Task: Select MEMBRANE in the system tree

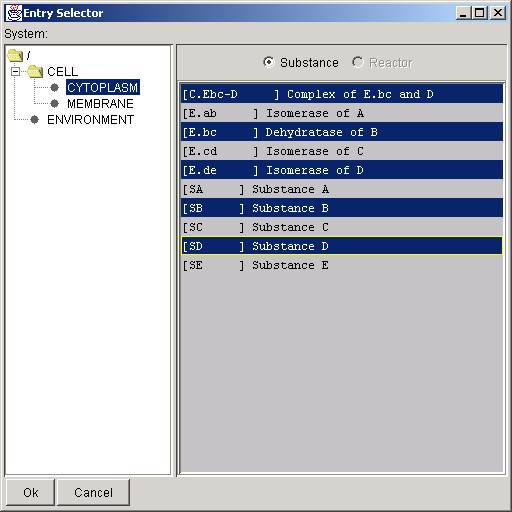Action: [x=100, y=104]
